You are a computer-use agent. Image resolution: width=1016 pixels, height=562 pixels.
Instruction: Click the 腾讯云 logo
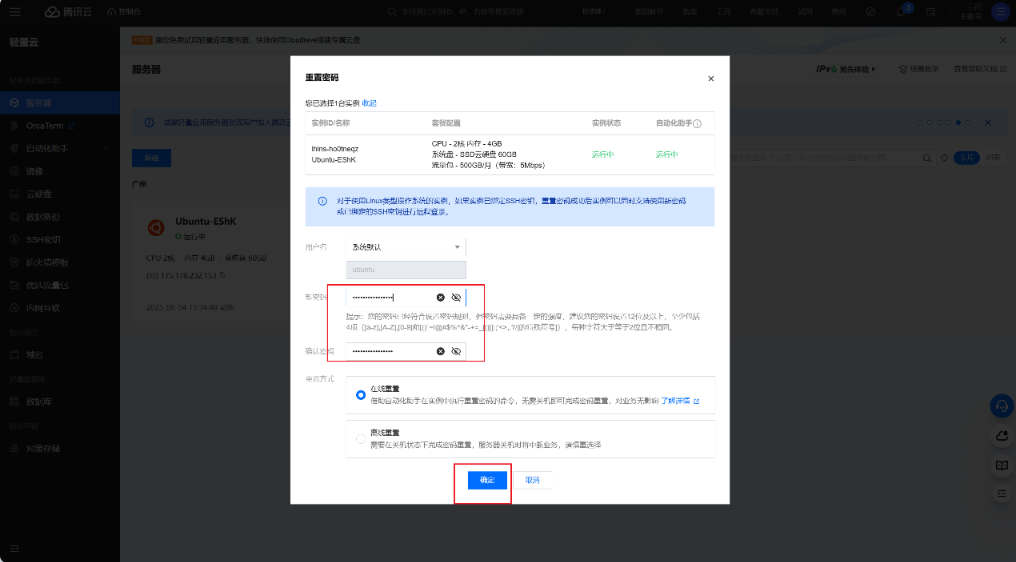tap(68, 12)
